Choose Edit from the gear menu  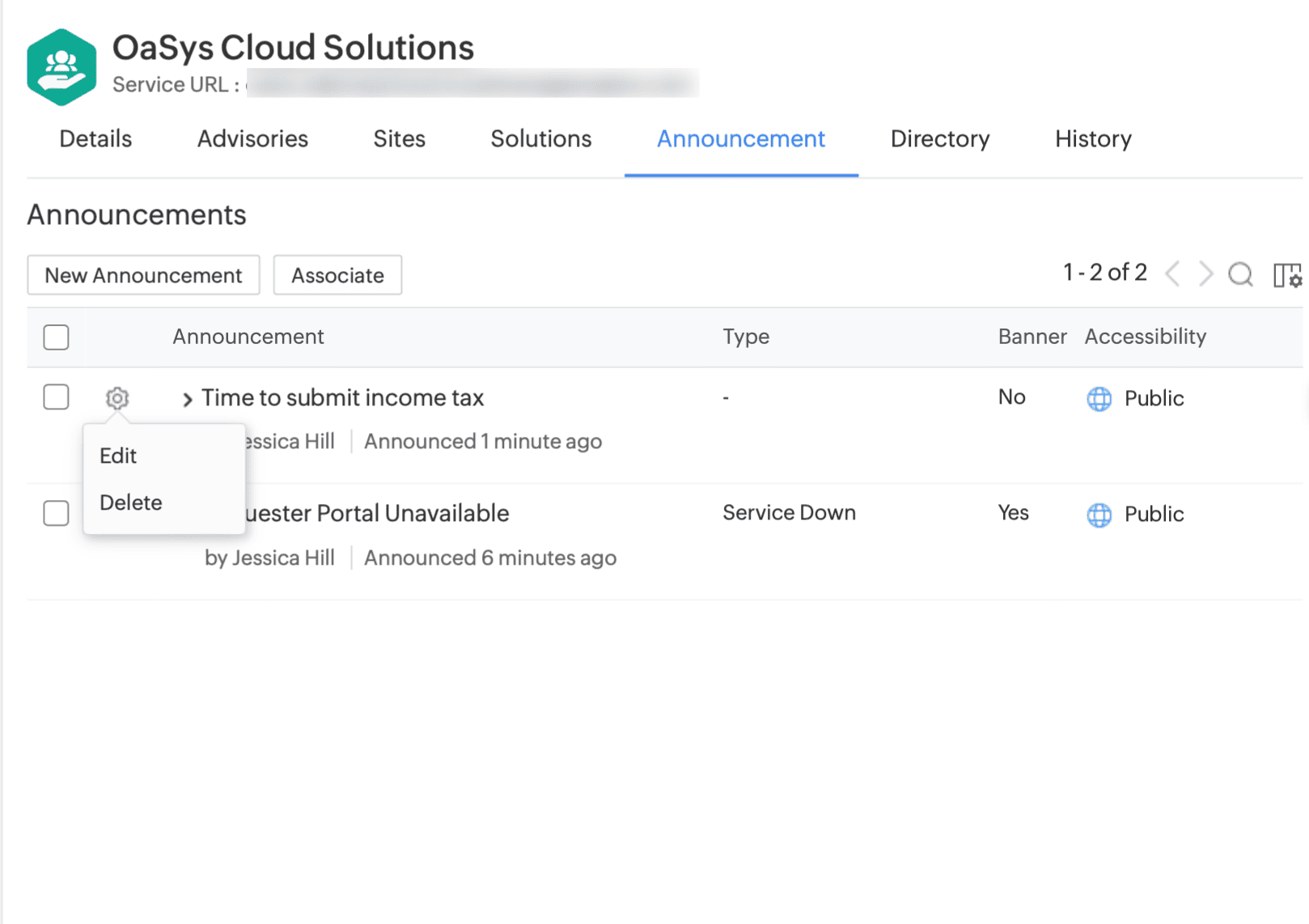click(x=118, y=456)
